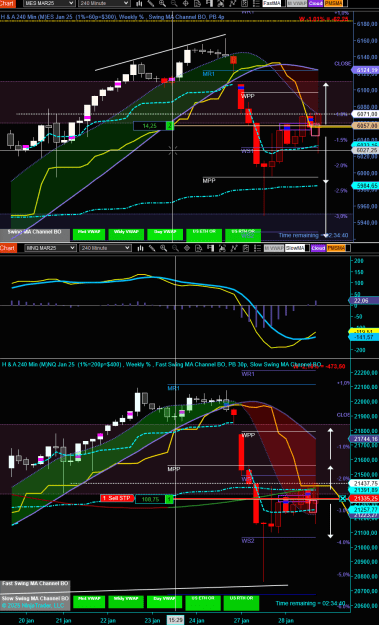Cancel Sell STP order with cyan X marker
The width and height of the screenshot is (379, 625).
[x=342, y=498]
